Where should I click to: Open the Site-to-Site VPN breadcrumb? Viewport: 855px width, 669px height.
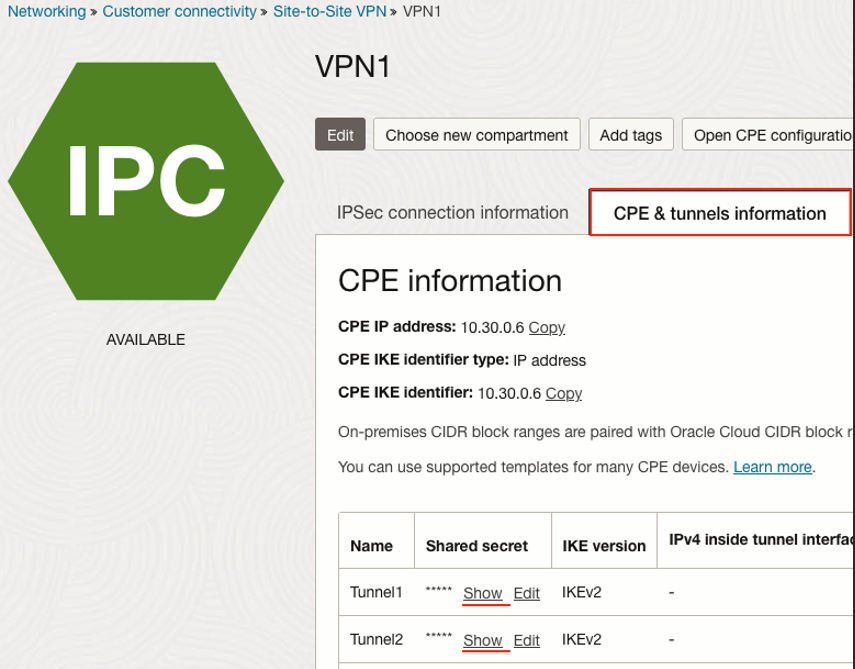(x=329, y=12)
